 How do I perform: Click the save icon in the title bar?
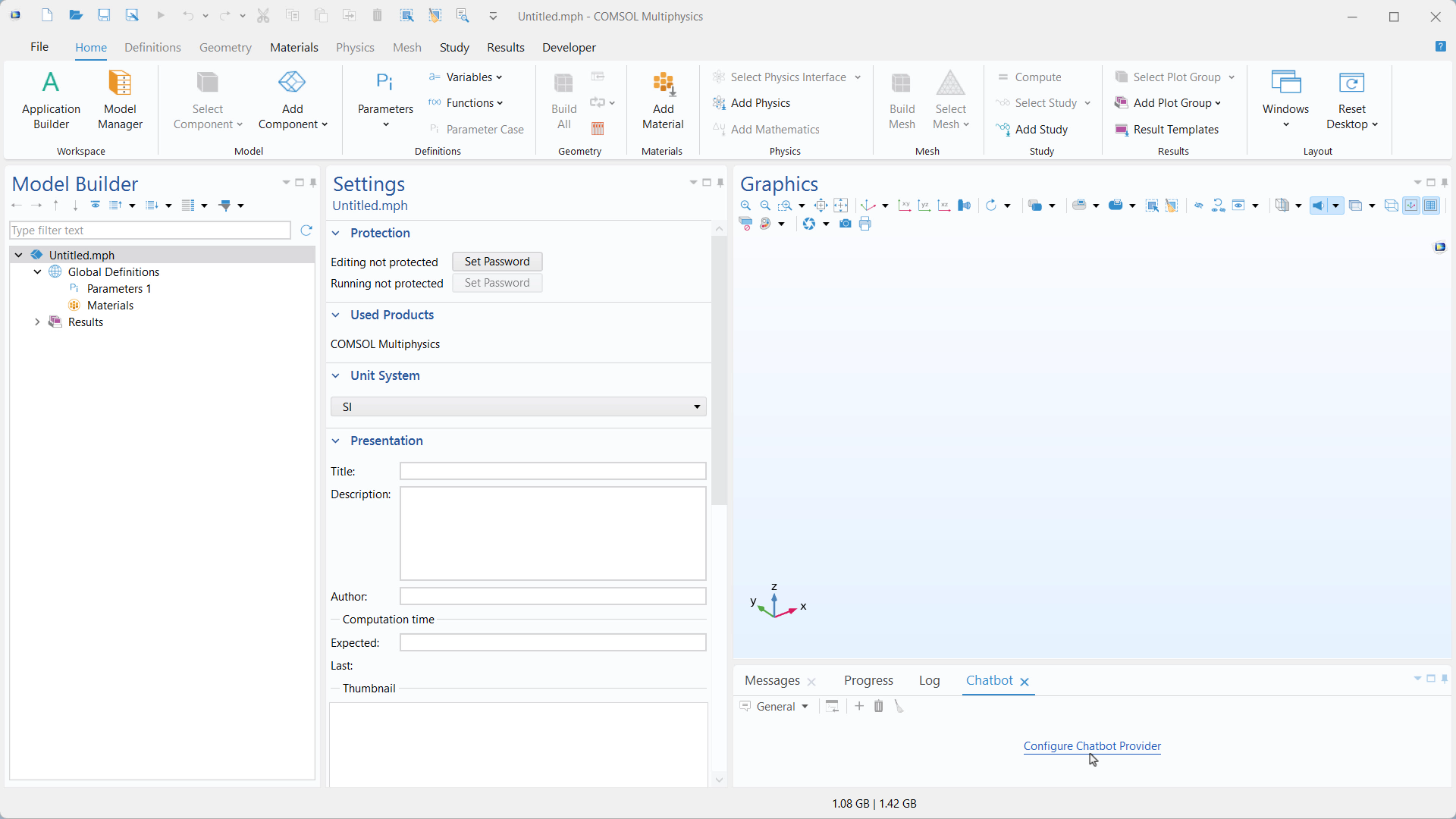[104, 16]
